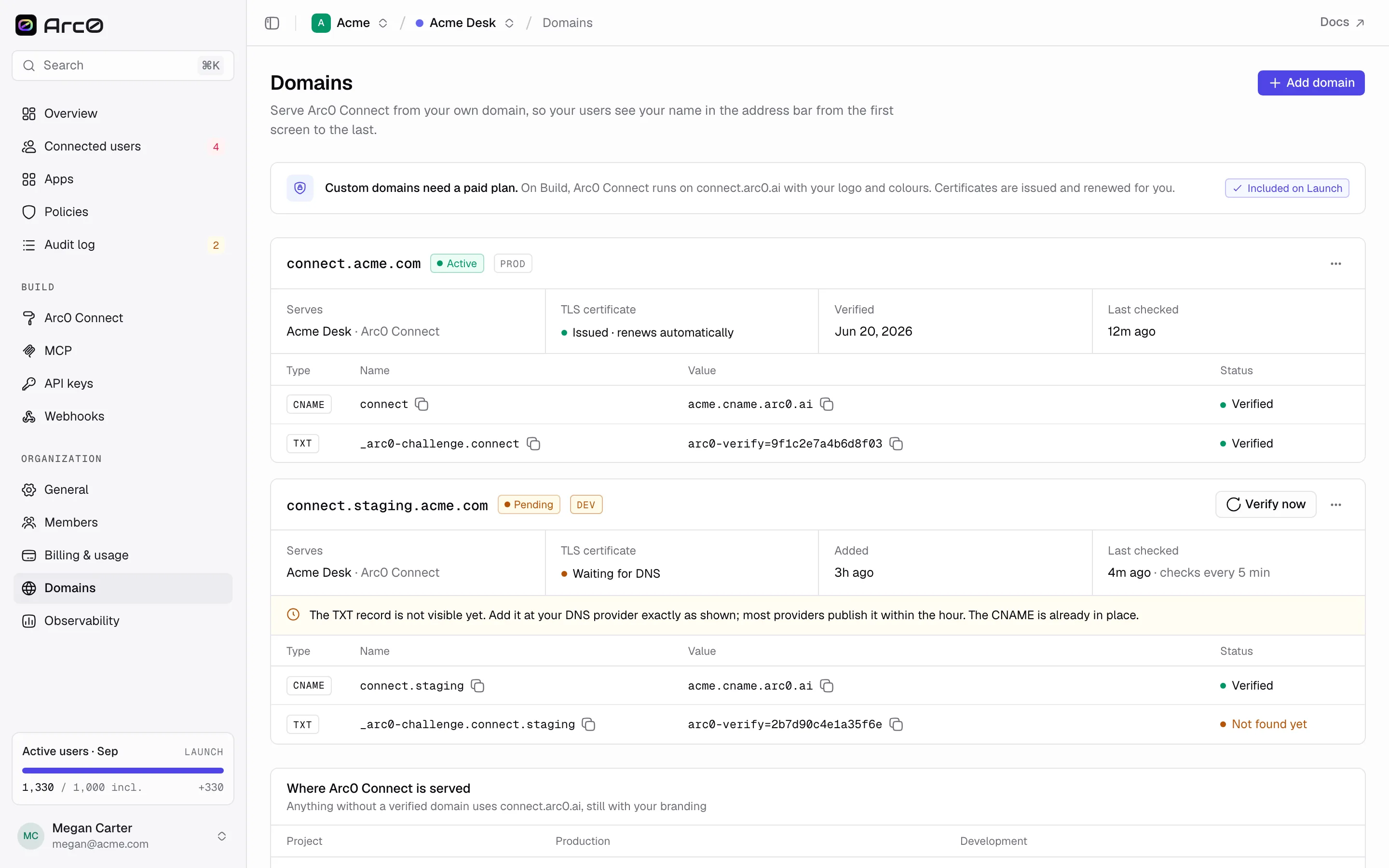
Task: Click the shield icon in paid plan banner
Action: 300,188
